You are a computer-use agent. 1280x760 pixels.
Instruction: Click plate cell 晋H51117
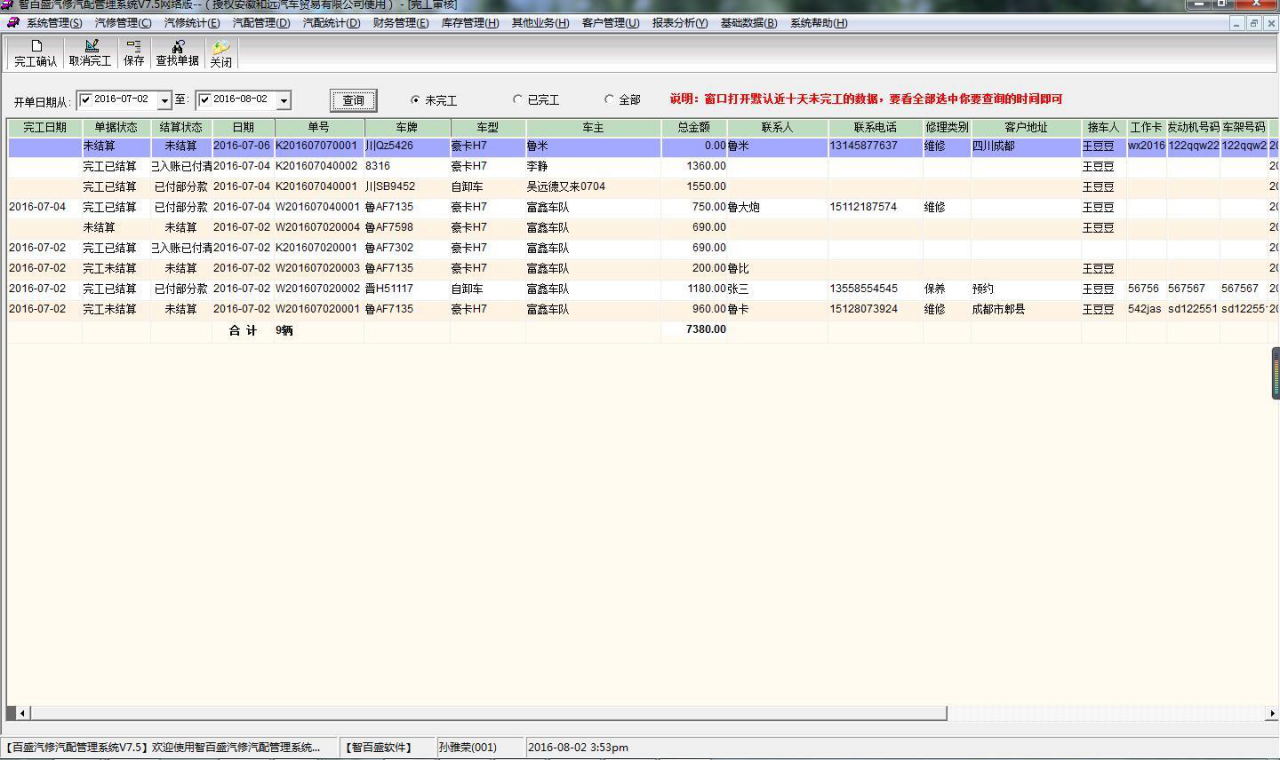[x=389, y=289]
